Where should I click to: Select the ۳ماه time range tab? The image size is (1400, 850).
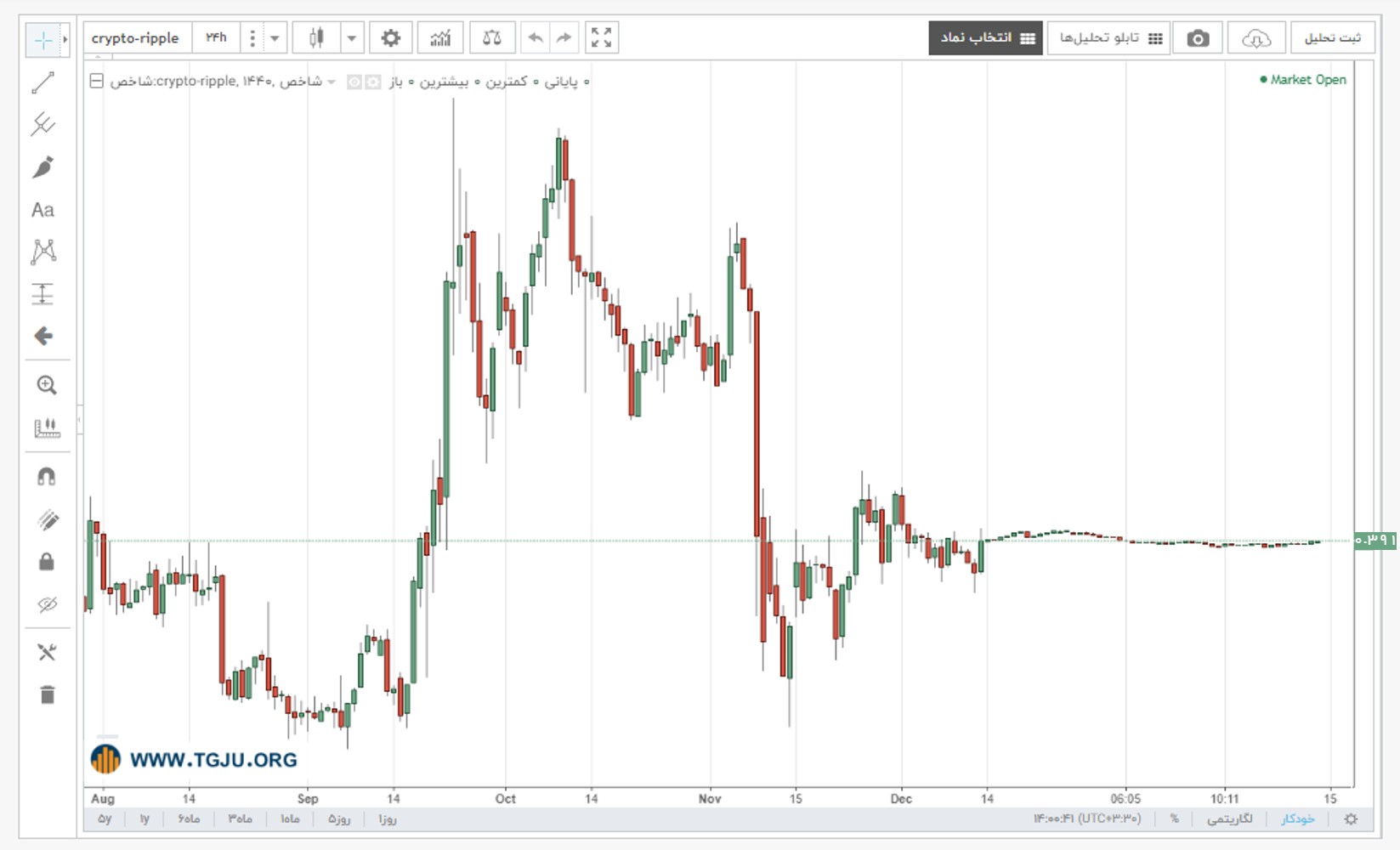pyautogui.click(x=241, y=819)
